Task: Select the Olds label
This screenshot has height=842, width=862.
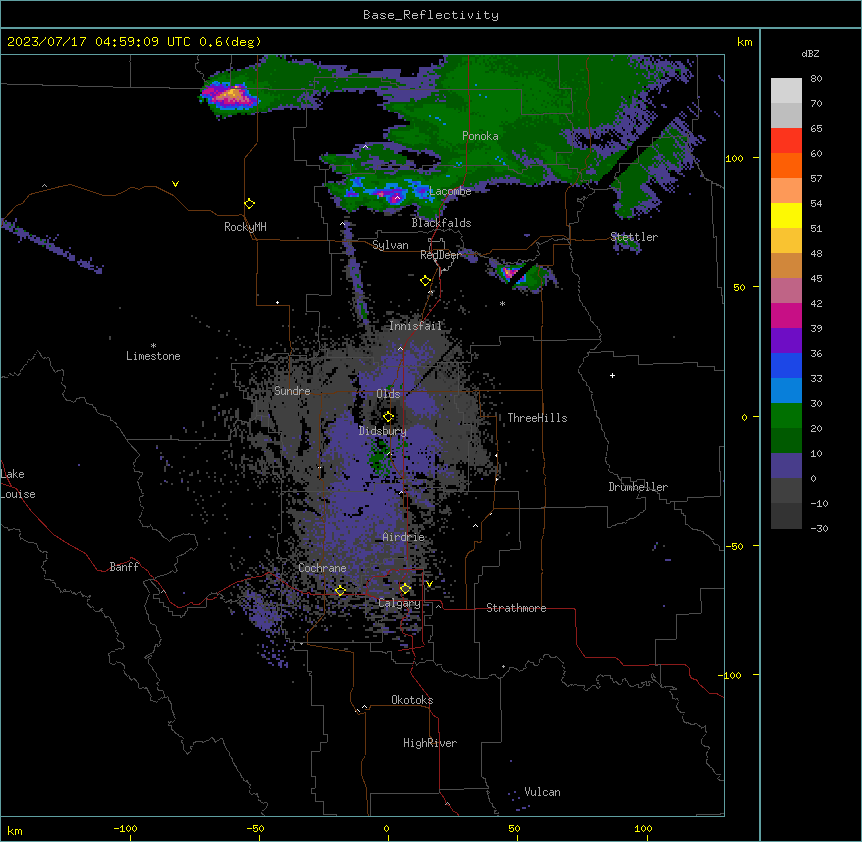Action: 388,394
